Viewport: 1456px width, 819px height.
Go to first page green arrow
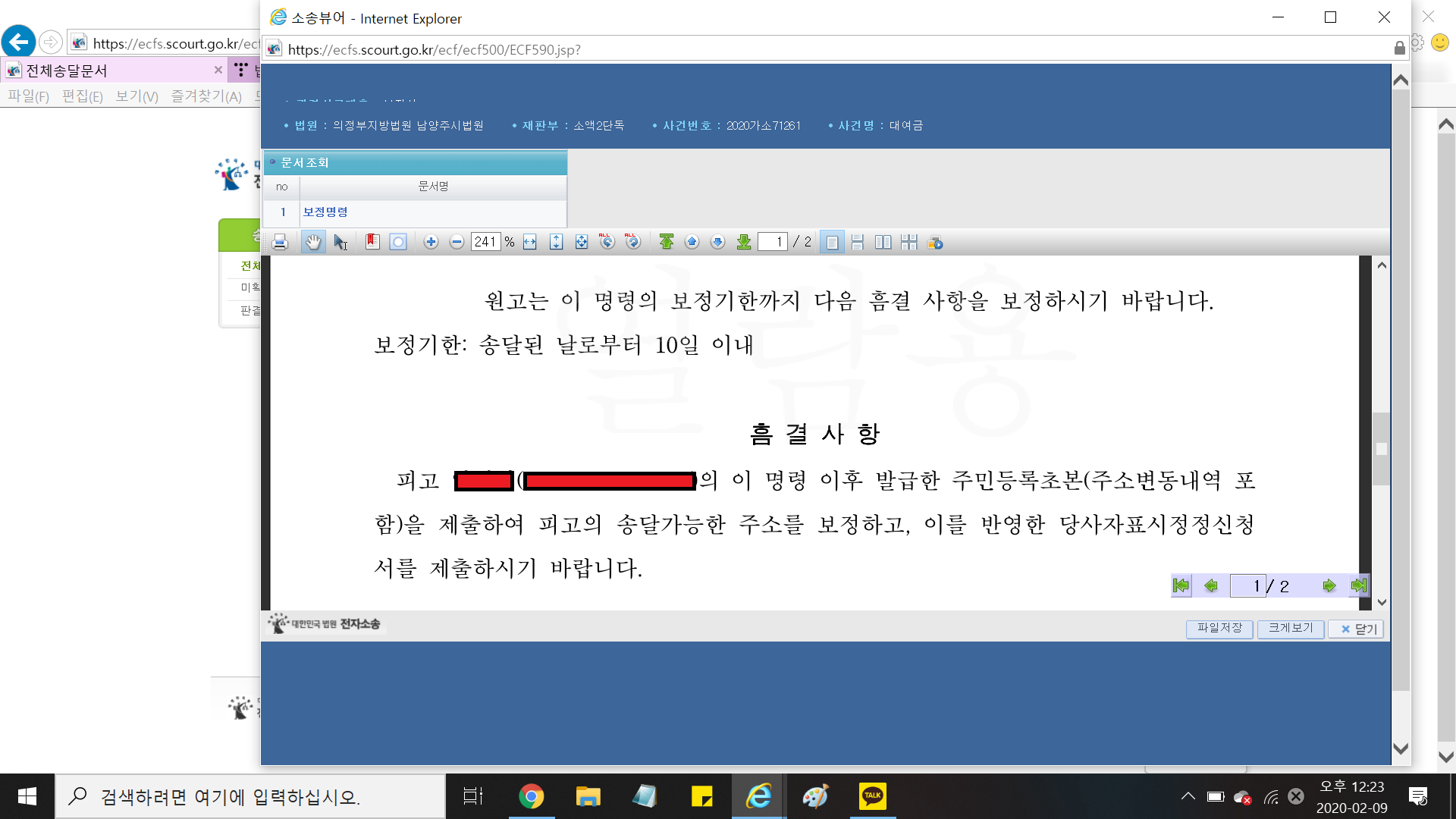[x=667, y=242]
